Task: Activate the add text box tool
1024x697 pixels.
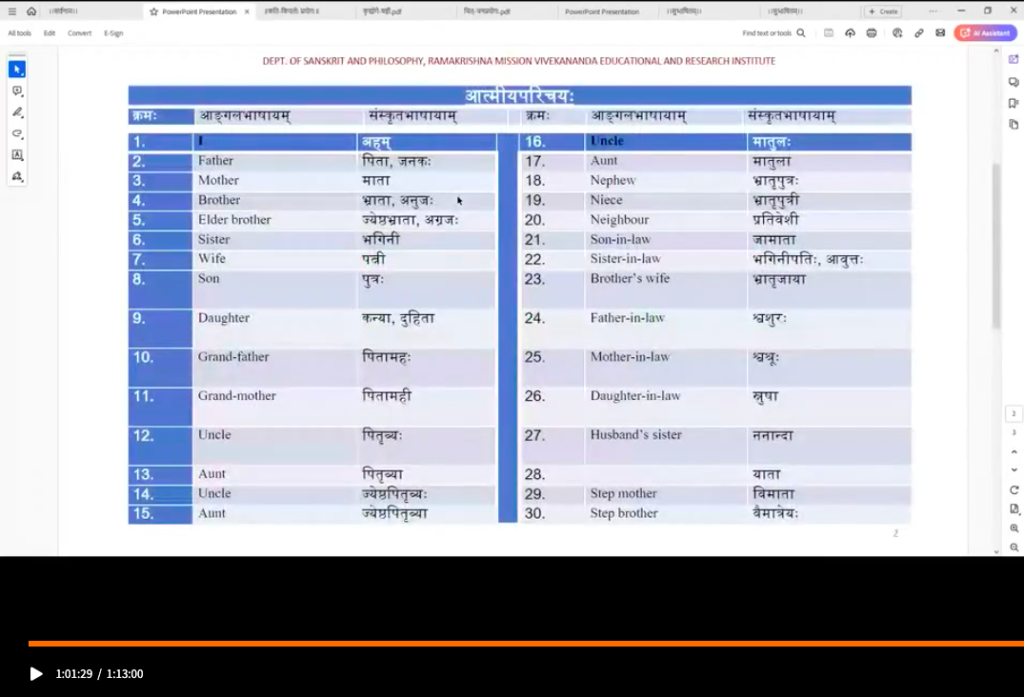Action: [x=17, y=155]
